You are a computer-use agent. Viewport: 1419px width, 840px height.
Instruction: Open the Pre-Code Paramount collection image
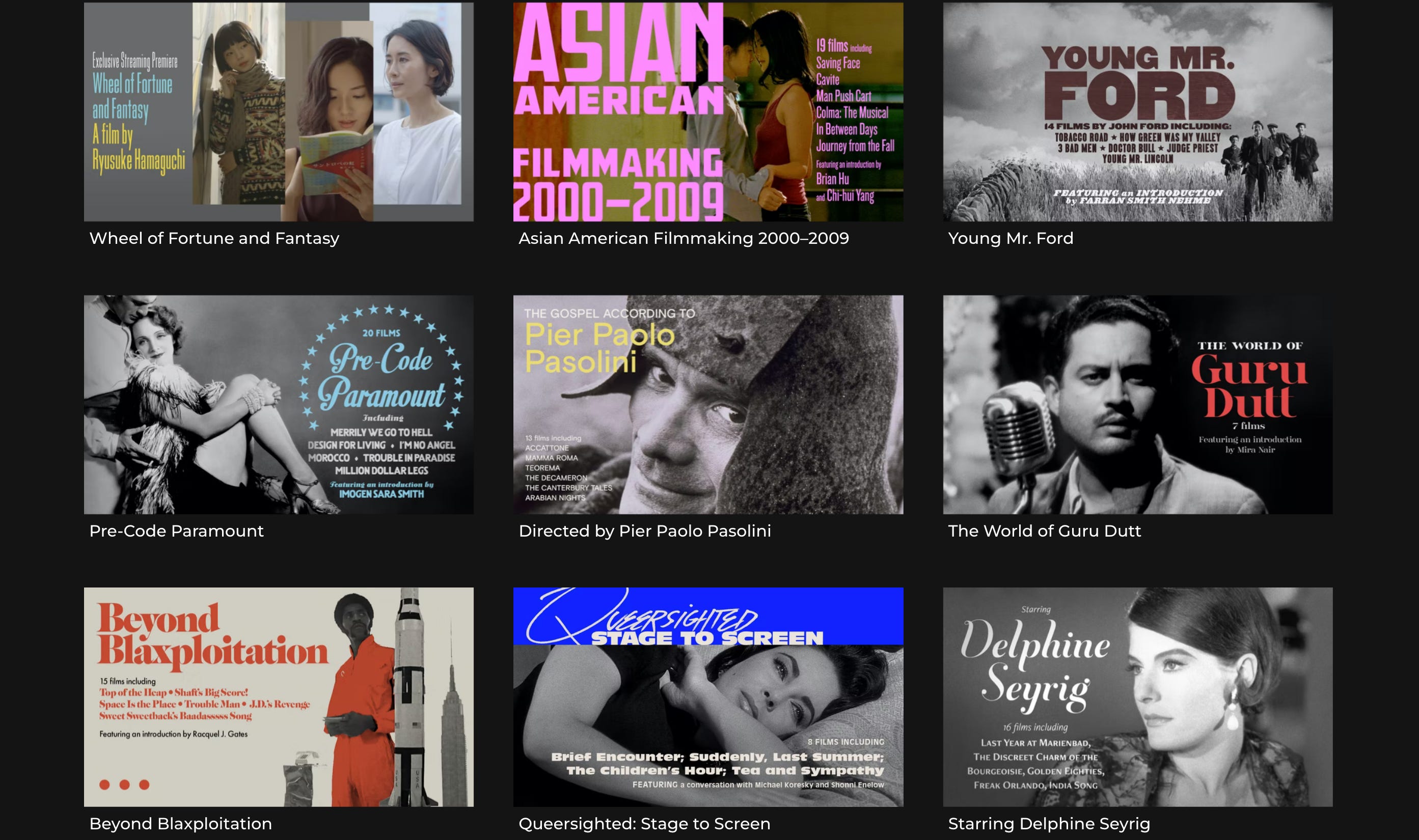pyautogui.click(x=279, y=404)
